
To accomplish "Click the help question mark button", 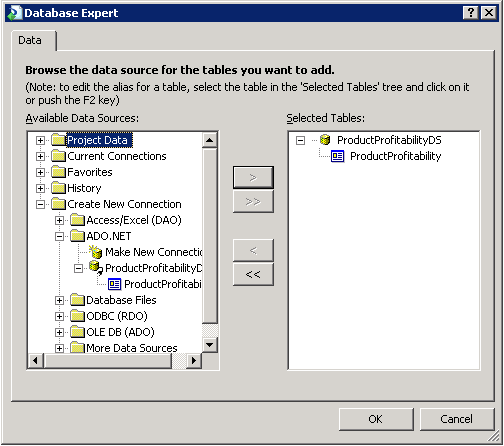I will click(471, 13).
